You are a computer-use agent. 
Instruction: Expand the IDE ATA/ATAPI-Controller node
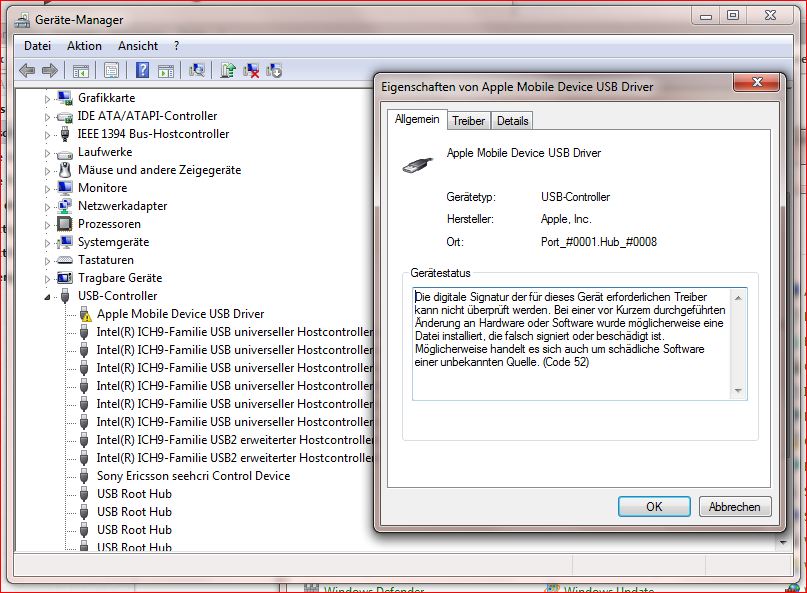tap(47, 117)
